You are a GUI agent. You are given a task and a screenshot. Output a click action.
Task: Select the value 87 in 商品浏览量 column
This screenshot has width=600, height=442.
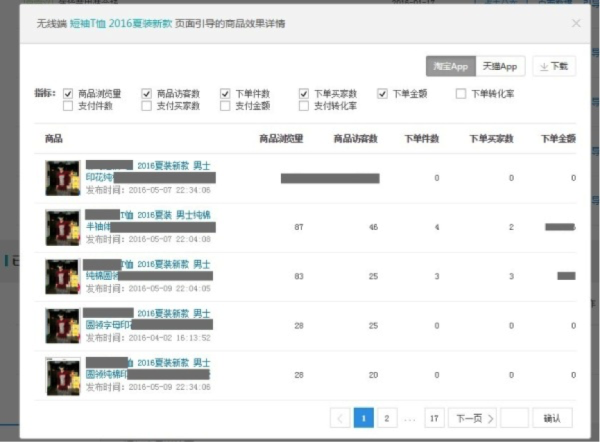299,227
